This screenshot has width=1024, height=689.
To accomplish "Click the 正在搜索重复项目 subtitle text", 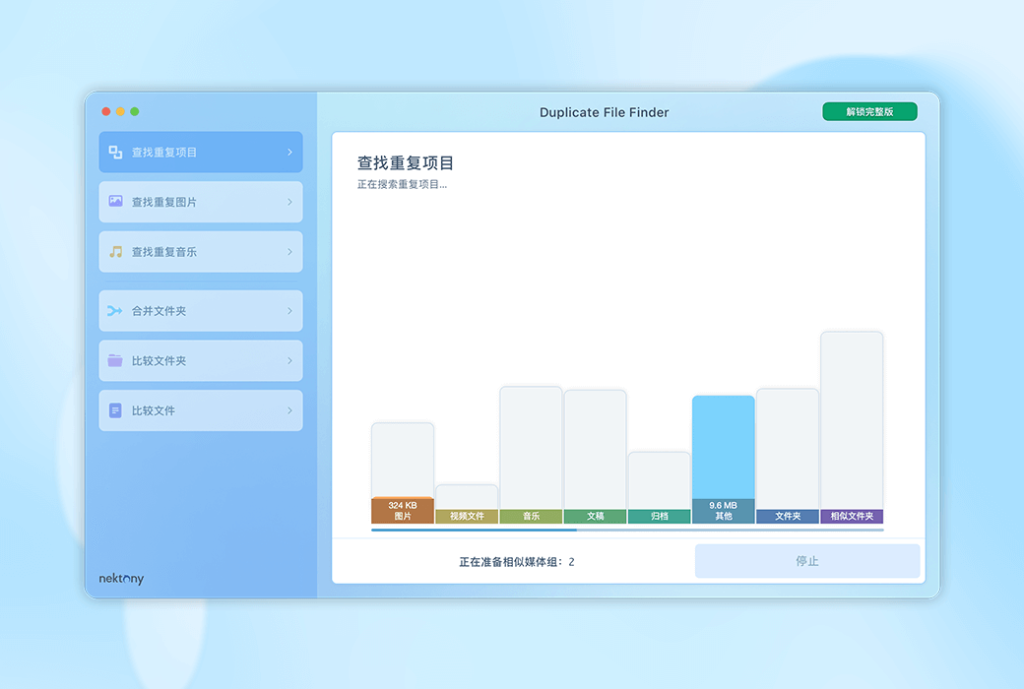I will pyautogui.click(x=402, y=184).
